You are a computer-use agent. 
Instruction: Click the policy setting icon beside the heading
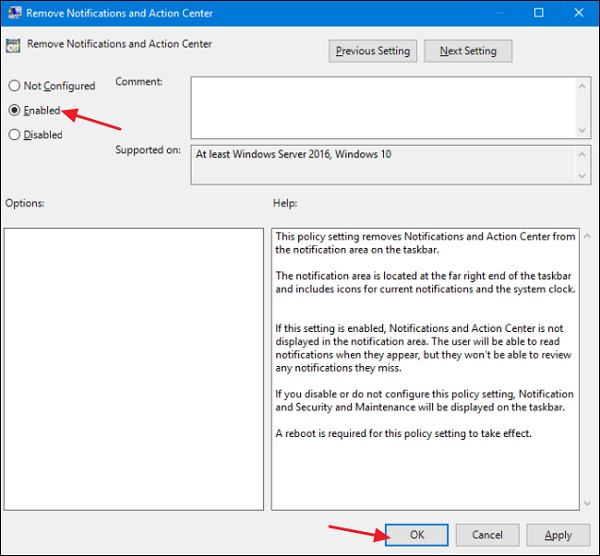[x=13, y=46]
